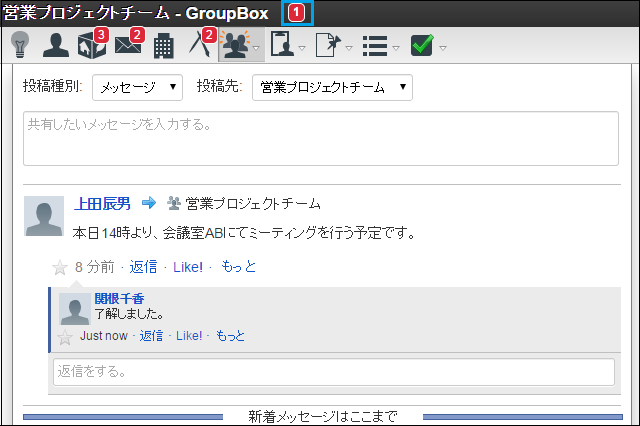Expand arrow next to clipboard person icon
This screenshot has height=426, width=640.
302,48
